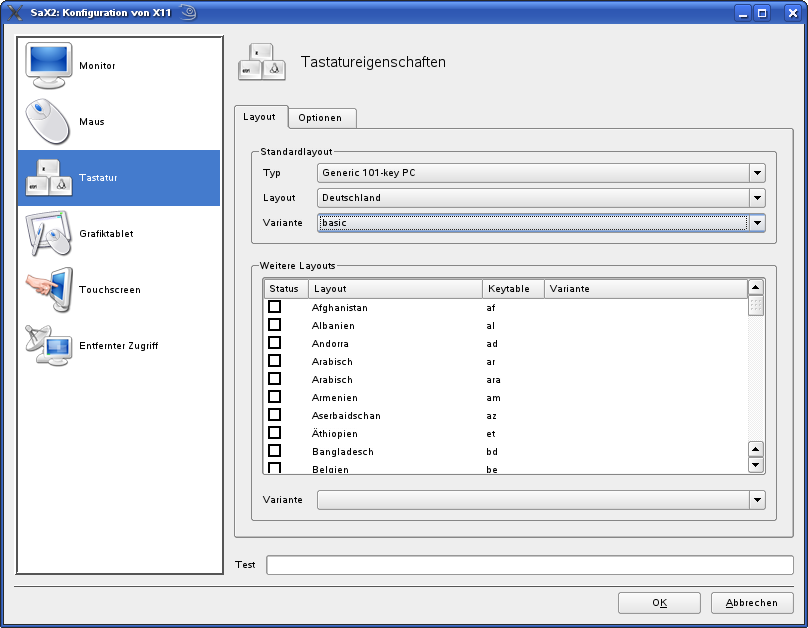The height and width of the screenshot is (628, 808).
Task: Open Entfernter Zugriff satellite icon
Action: click(x=48, y=346)
